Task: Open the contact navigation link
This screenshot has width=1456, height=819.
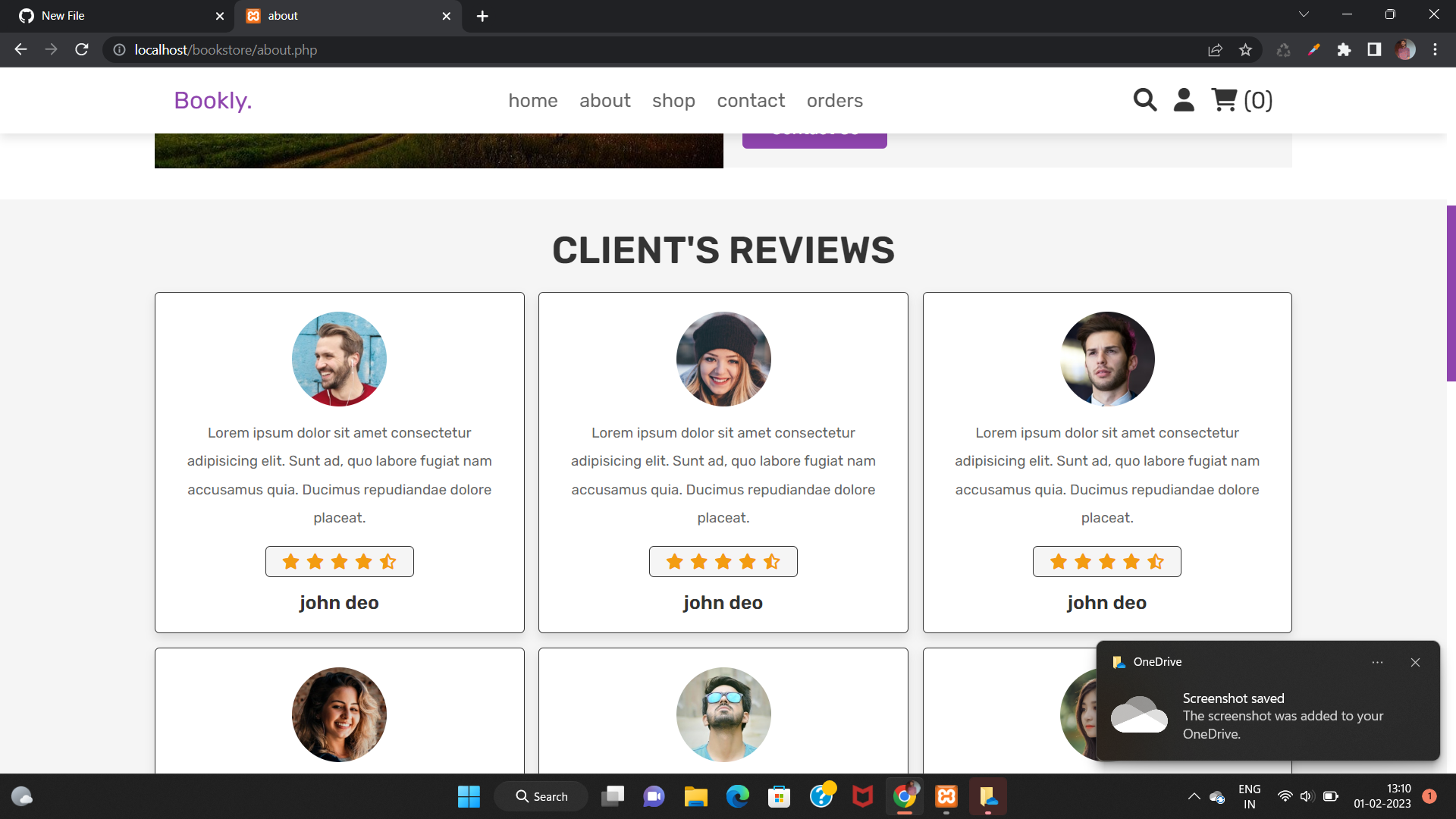Action: coord(751,100)
